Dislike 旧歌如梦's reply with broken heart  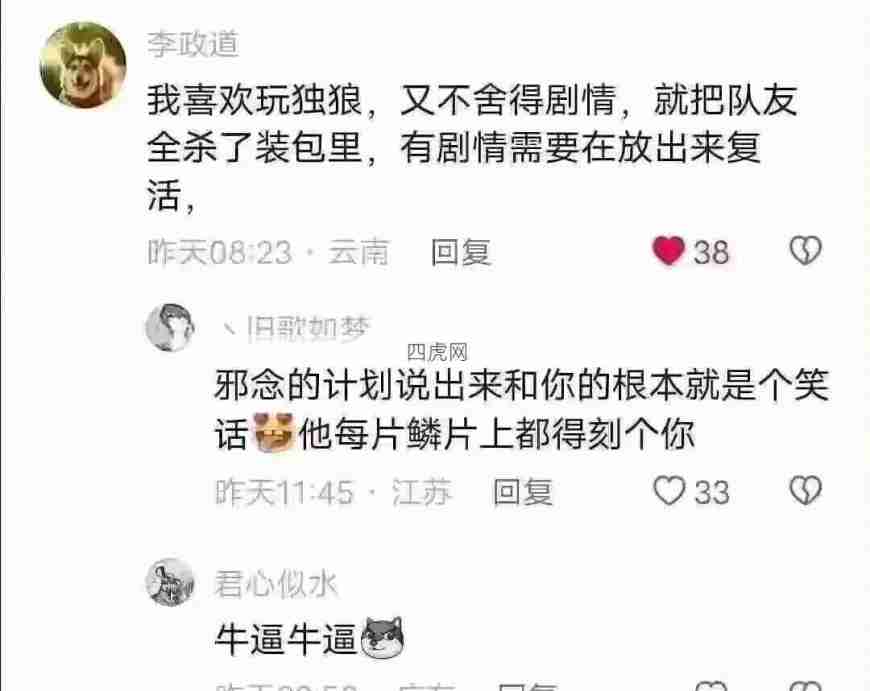tap(806, 490)
